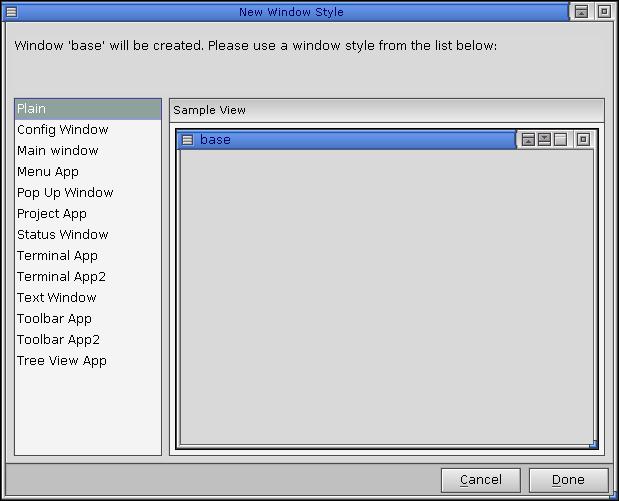The width and height of the screenshot is (619, 501).
Task: Click the iconify gadget of New Window Style dialog
Action: tap(581, 12)
